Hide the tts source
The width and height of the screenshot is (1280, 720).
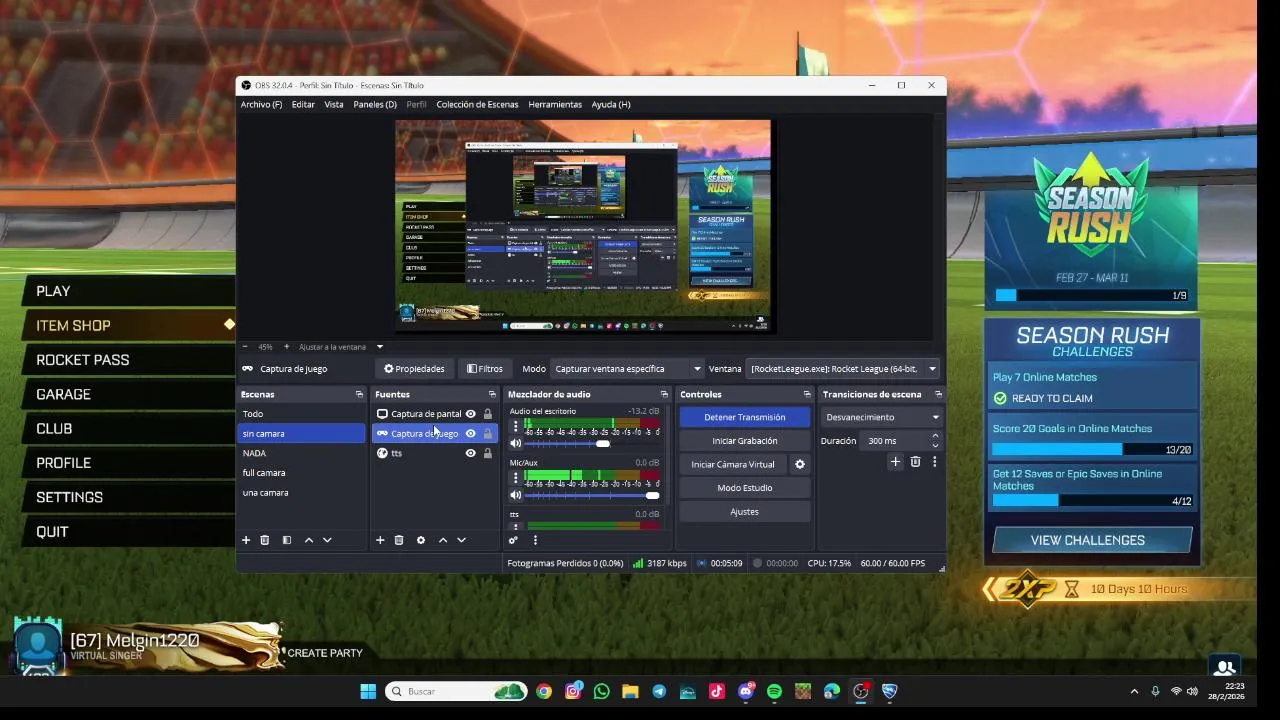point(470,453)
